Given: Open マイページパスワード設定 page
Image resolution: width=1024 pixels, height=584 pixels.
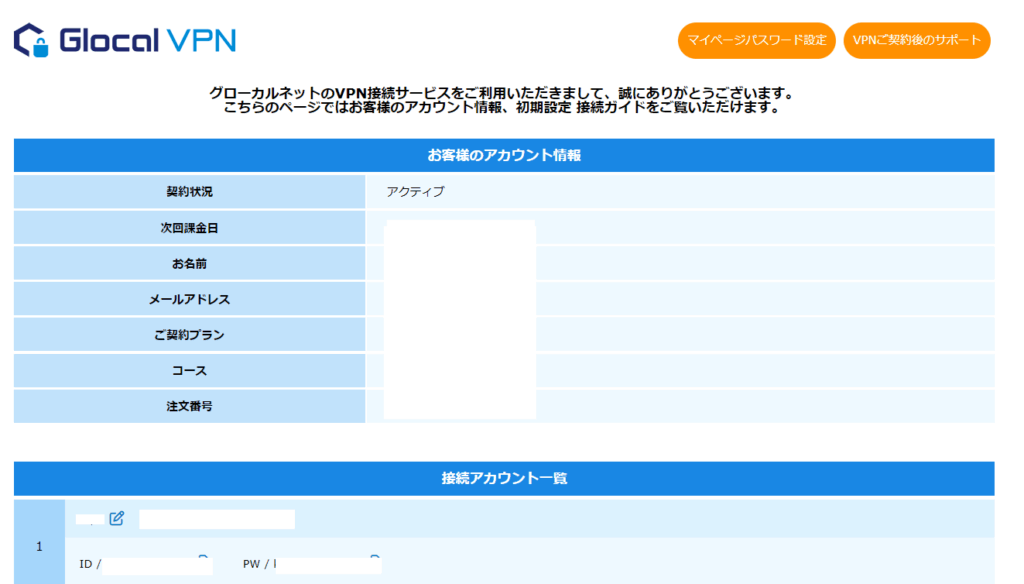Looking at the screenshot, I should coord(756,41).
